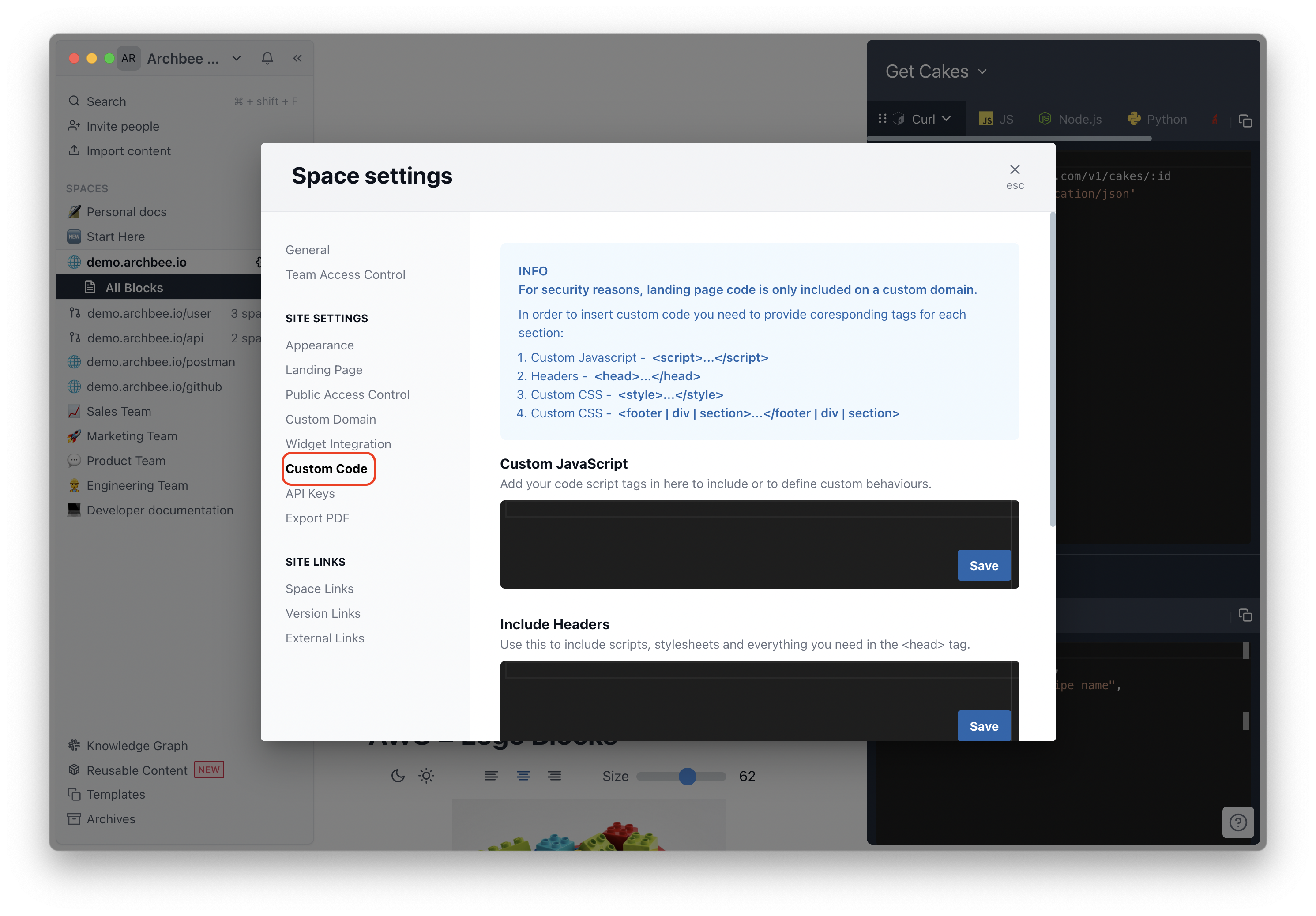Screen dimensions: 1316x916
Task: Collapse sidebar with double chevron icon
Action: coord(297,58)
